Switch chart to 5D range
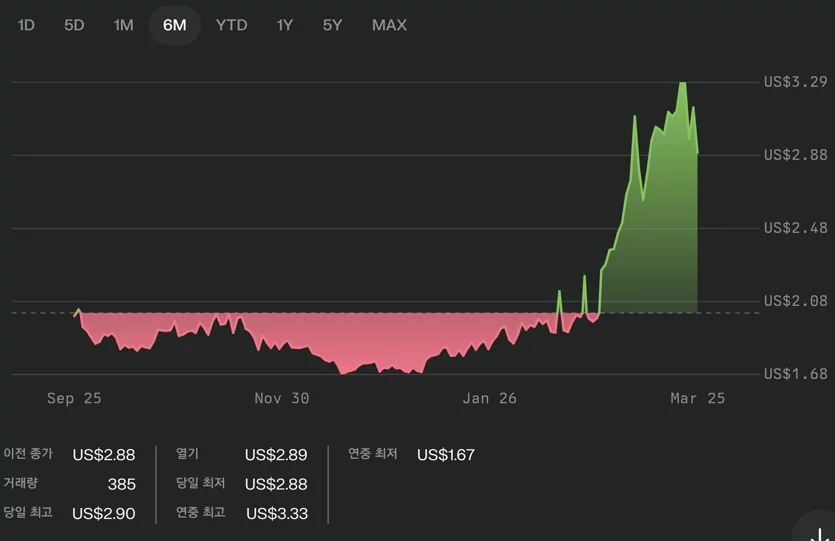Viewport: 835px width, 541px height. (x=74, y=25)
